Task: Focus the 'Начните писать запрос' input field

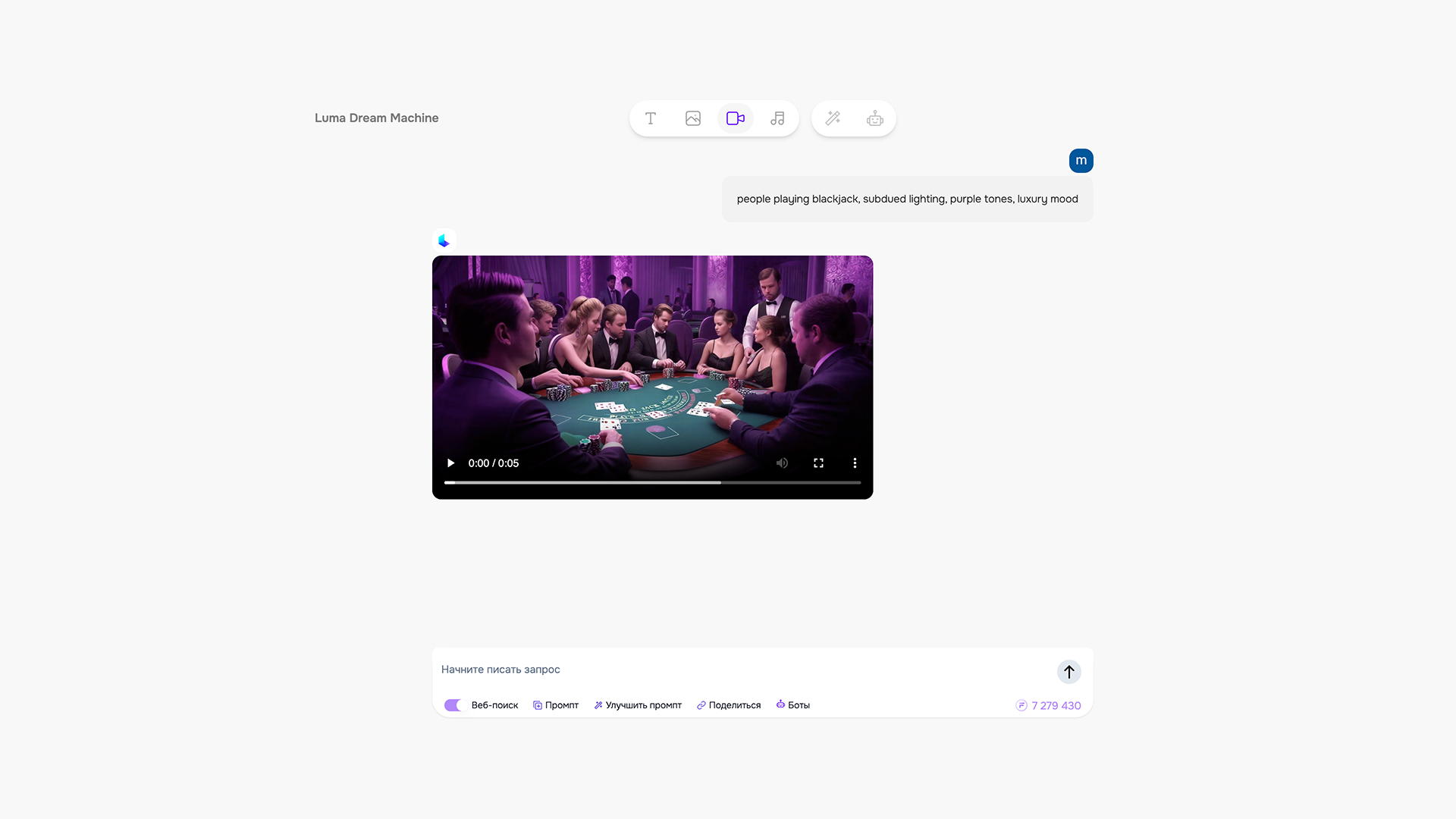Action: 743,670
